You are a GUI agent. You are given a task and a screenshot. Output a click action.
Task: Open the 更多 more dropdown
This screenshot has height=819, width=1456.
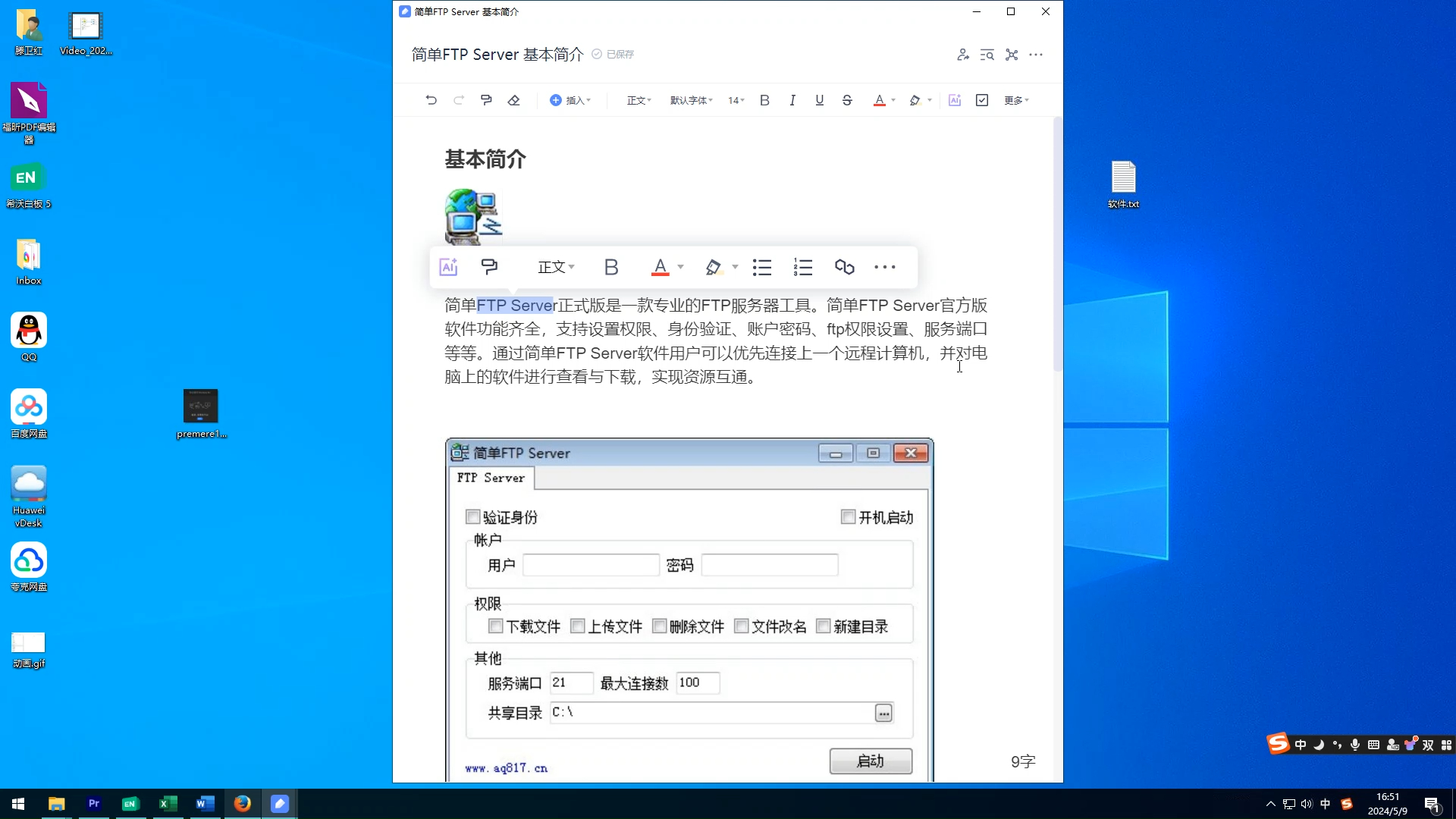(x=1016, y=100)
